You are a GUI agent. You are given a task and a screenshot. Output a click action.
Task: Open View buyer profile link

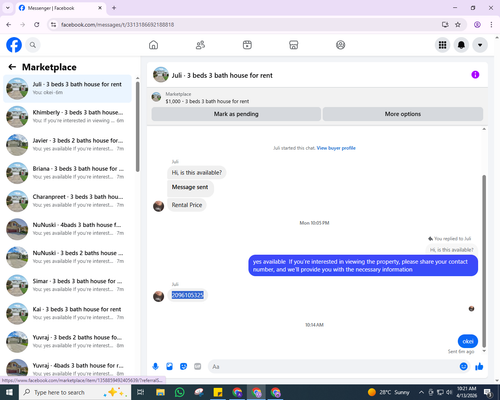(x=336, y=148)
